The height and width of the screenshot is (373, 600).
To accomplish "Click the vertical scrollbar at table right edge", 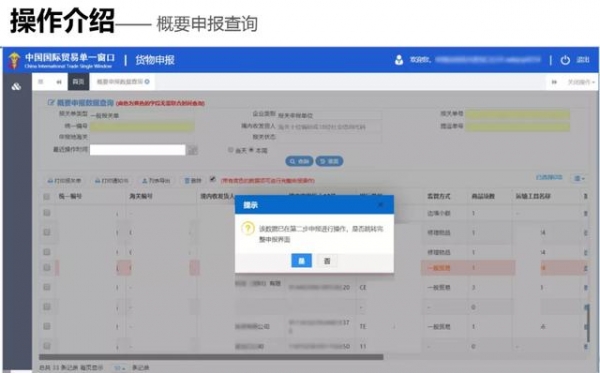I will point(589,324).
